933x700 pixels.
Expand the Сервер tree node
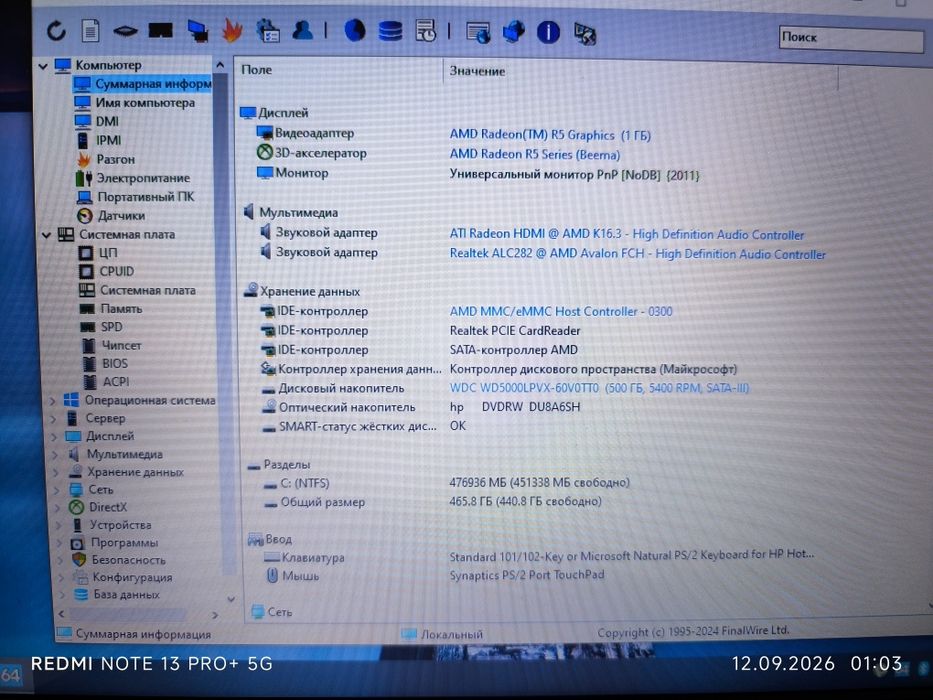[54, 418]
